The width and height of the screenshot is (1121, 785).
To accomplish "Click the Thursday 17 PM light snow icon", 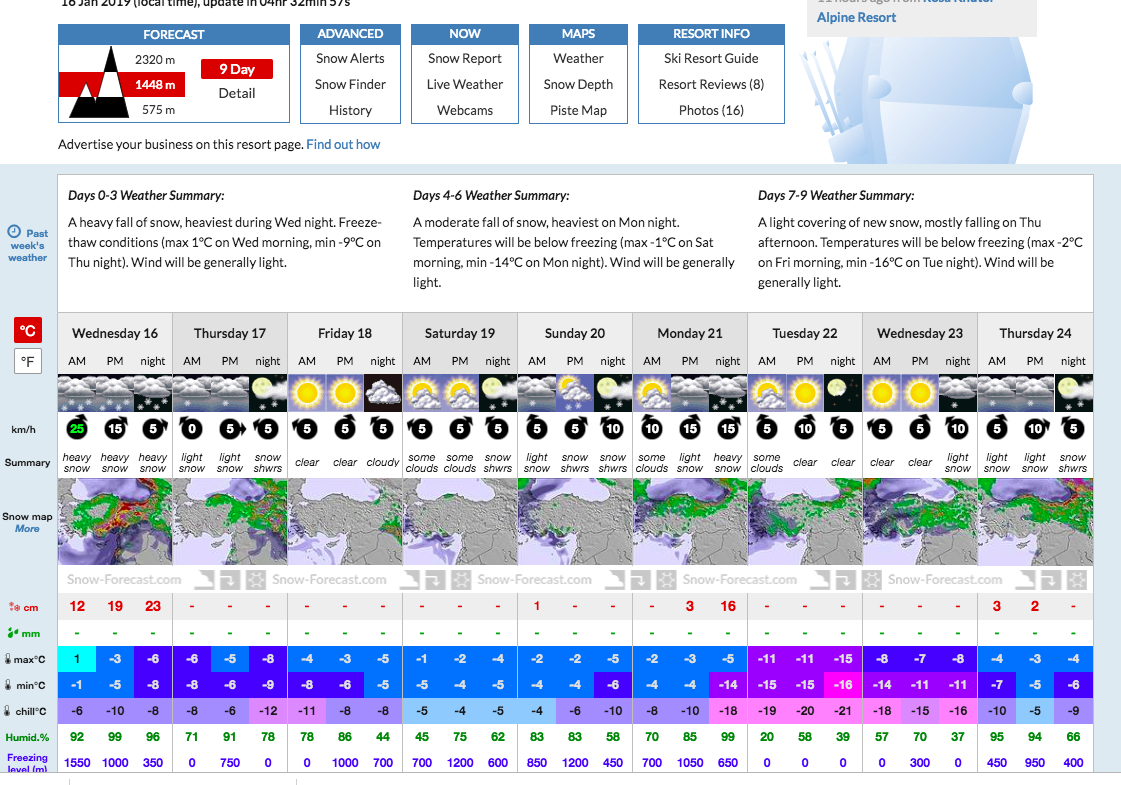I will 230,392.
